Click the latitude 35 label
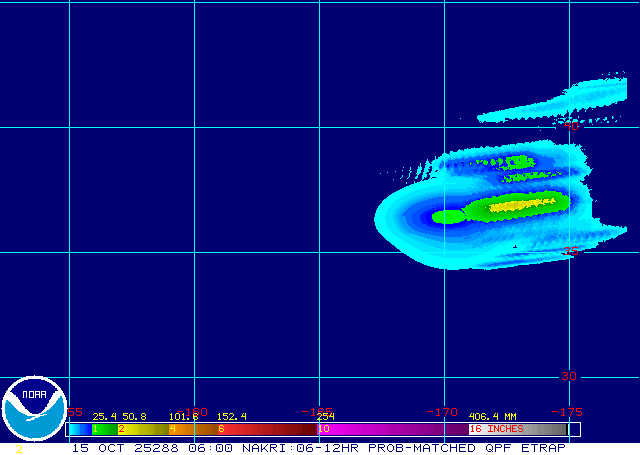Screen dimensions: 640x455 [569, 251]
